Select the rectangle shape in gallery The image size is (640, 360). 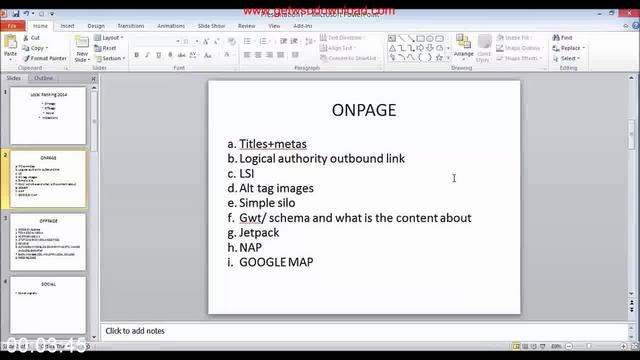(x=420, y=38)
